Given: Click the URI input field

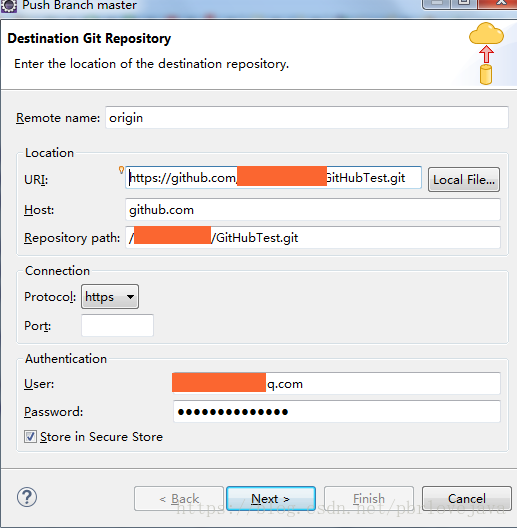Looking at the screenshot, I should pyautogui.click(x=273, y=177).
